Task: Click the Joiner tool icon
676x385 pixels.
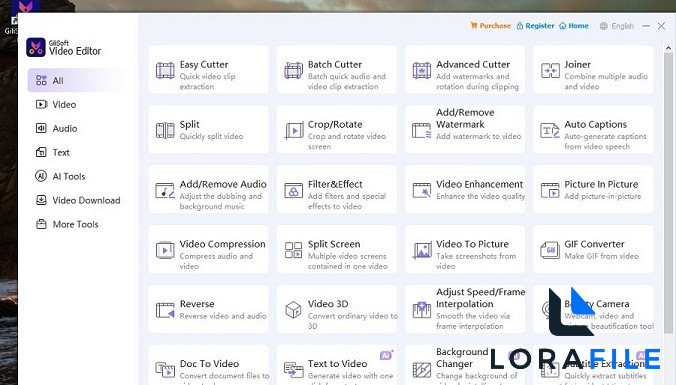Action: [x=550, y=70]
